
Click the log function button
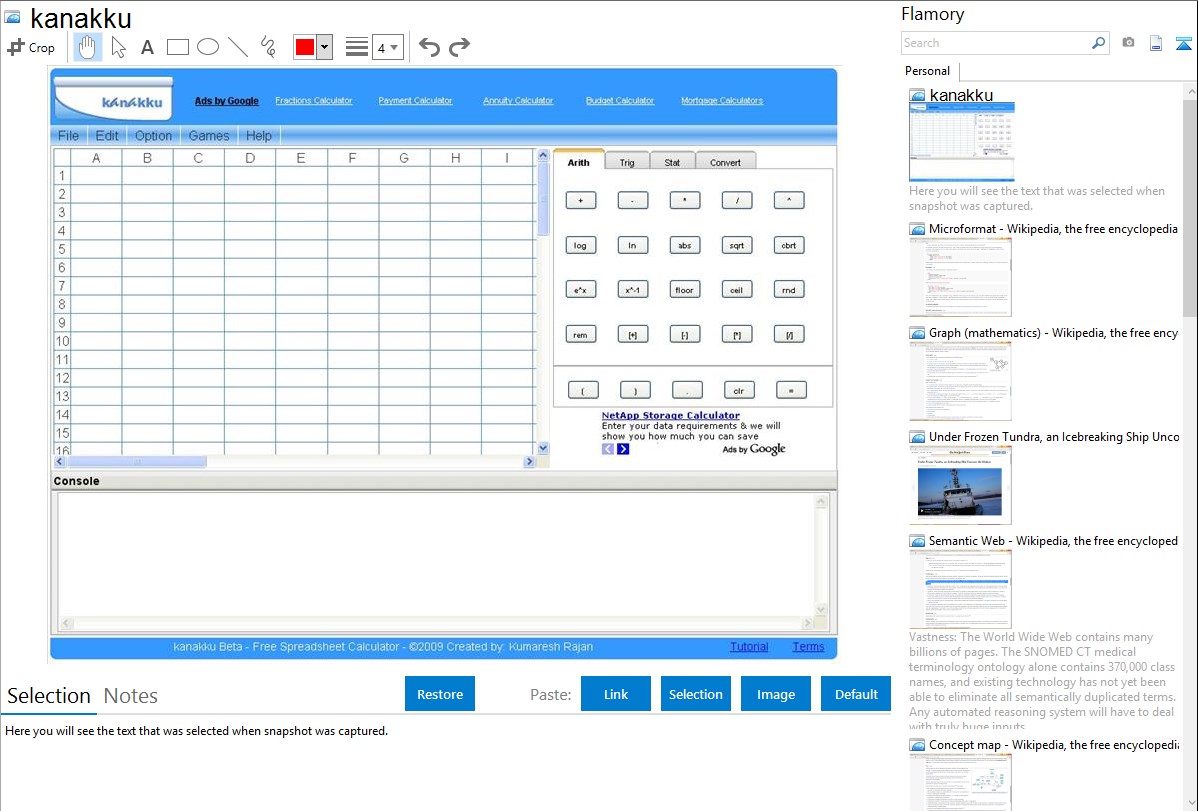click(581, 246)
